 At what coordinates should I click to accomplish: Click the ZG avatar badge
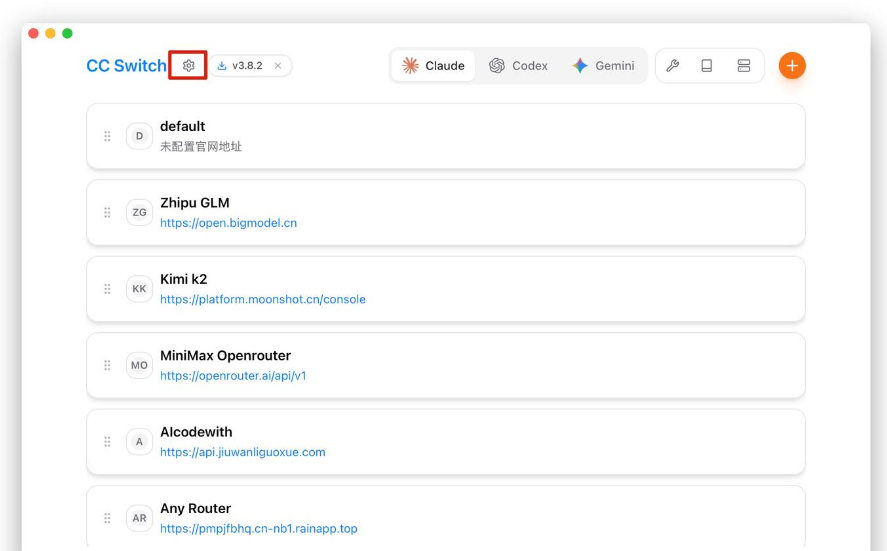(x=139, y=212)
